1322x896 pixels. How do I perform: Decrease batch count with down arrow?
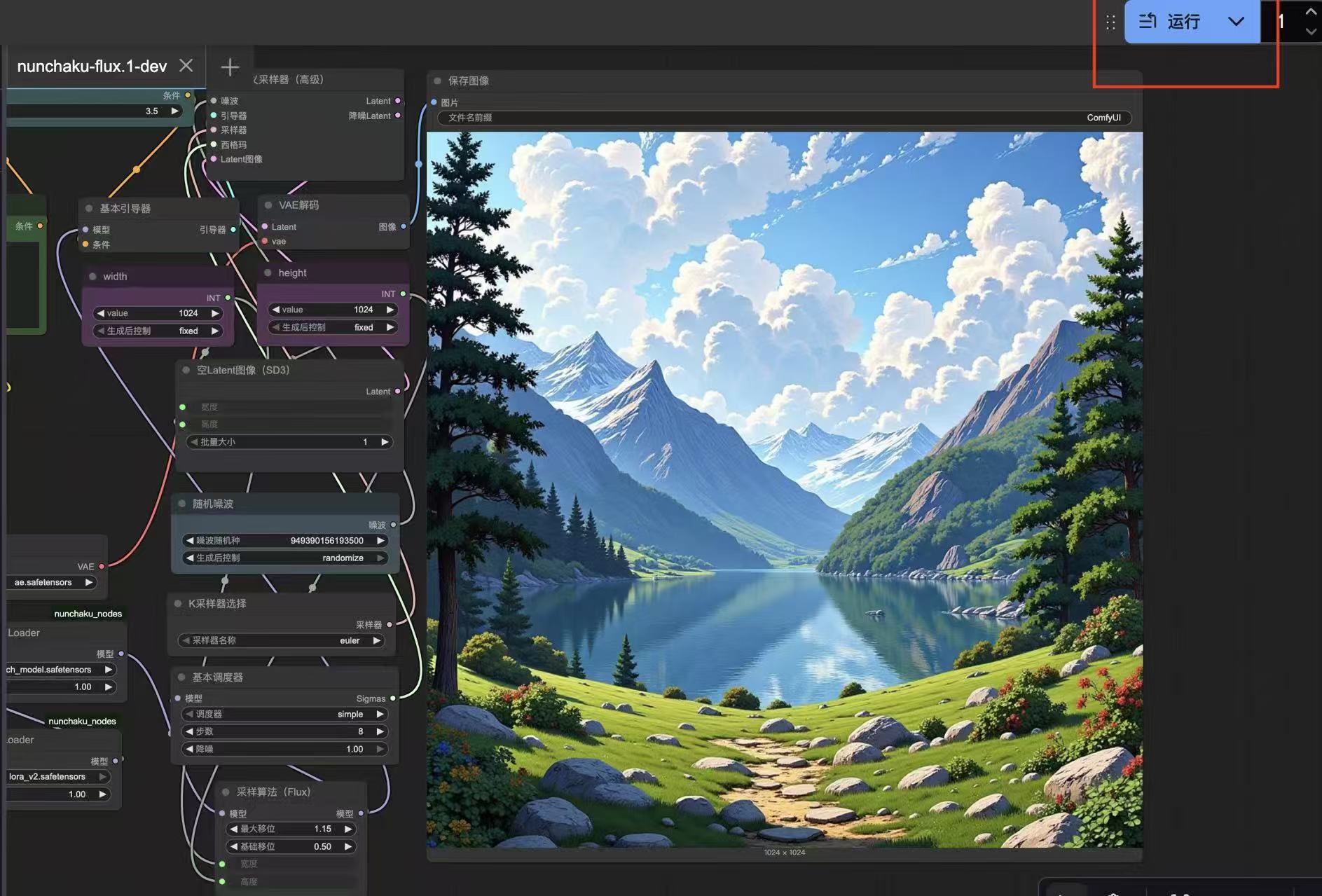(1310, 32)
